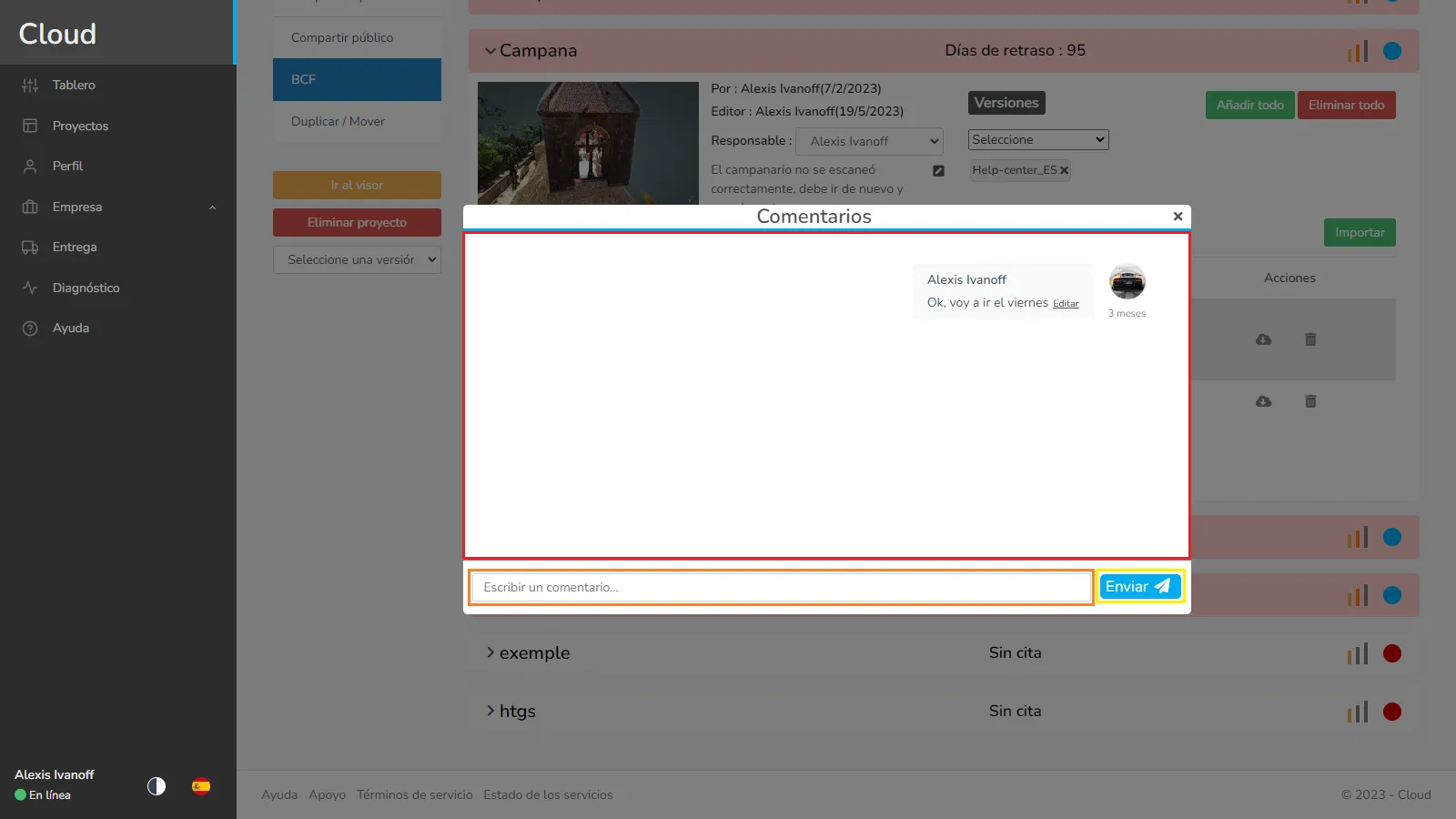
Task: Open Estado de los servicios link
Action: point(548,794)
